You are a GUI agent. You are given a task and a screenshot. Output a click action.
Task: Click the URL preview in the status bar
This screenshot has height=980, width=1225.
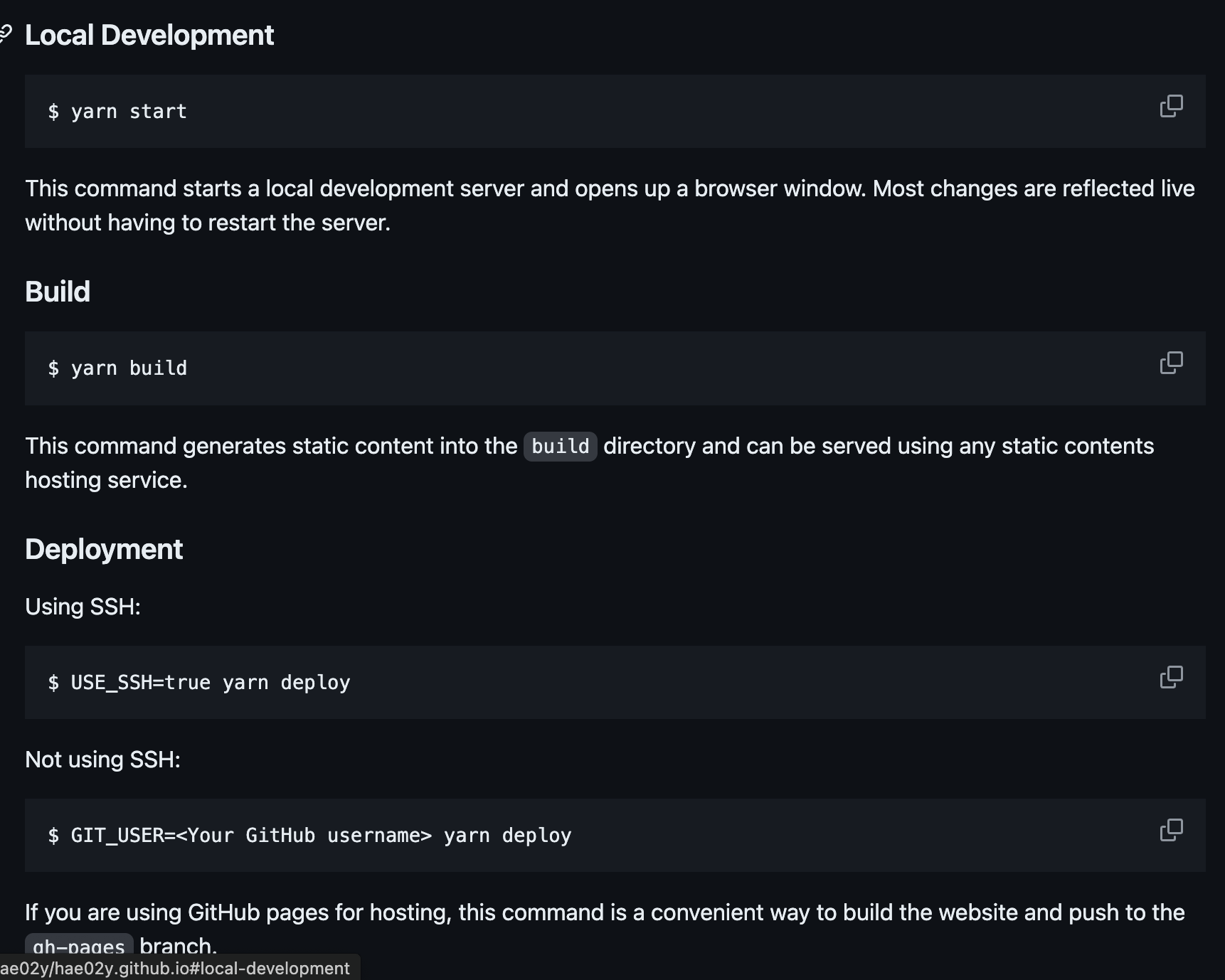click(x=175, y=969)
